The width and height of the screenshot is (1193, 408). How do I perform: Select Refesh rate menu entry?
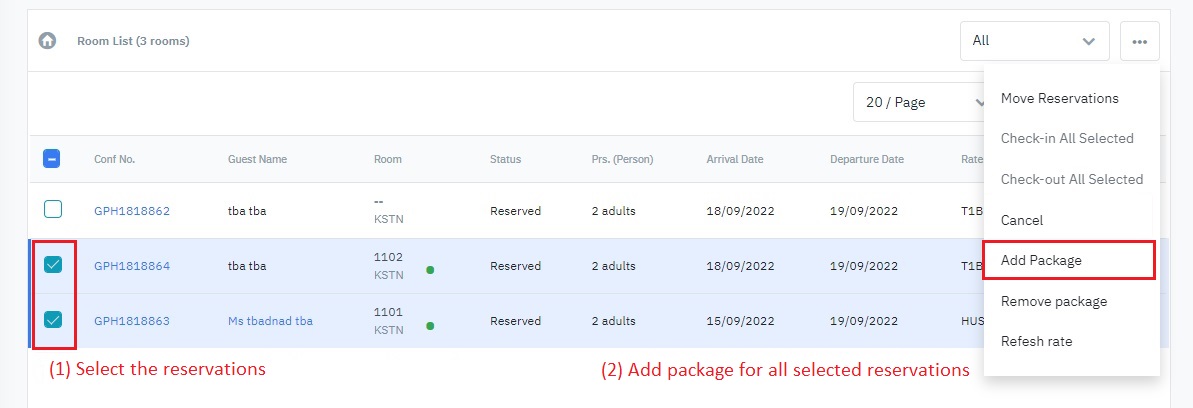(1036, 341)
